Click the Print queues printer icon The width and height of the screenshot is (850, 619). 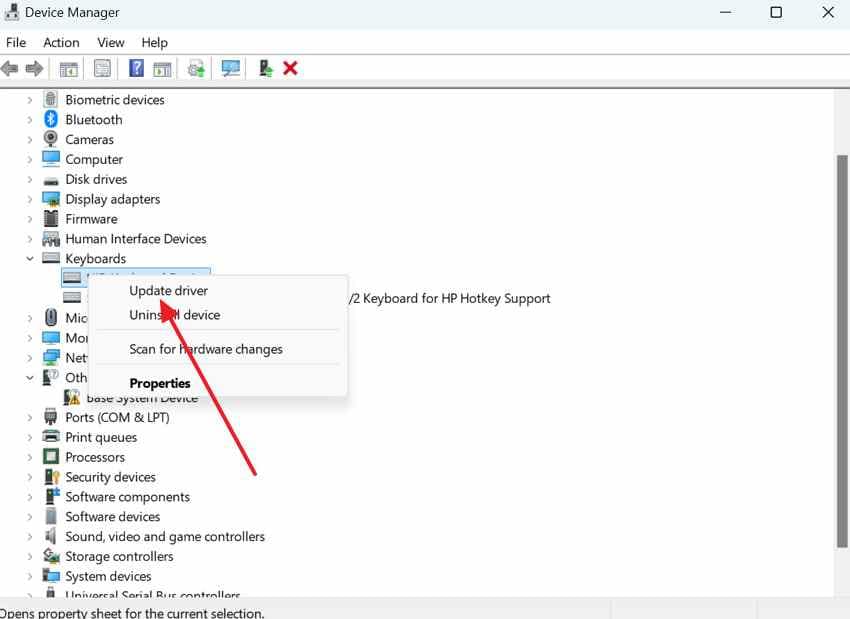51,436
